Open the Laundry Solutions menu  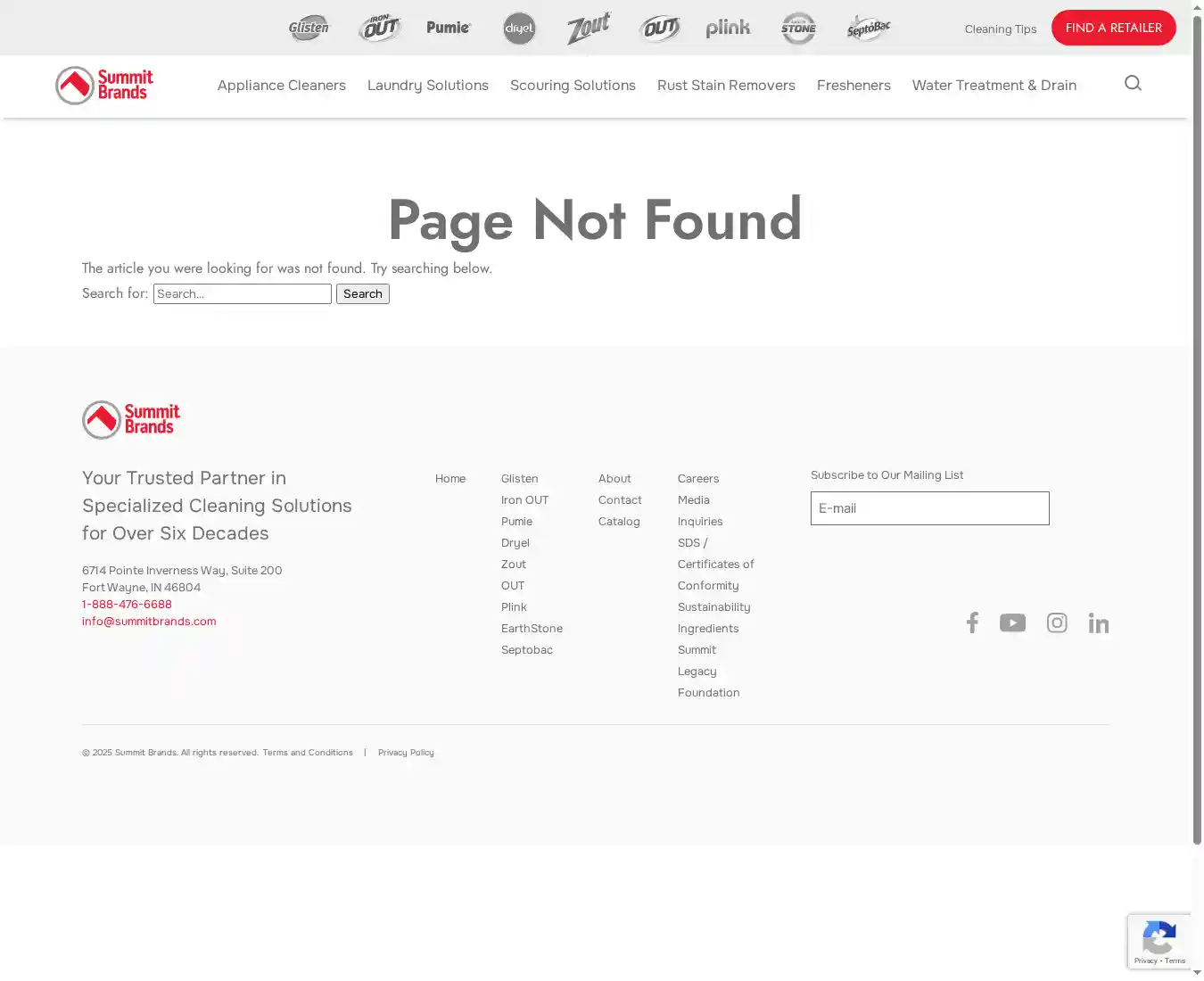(x=428, y=86)
